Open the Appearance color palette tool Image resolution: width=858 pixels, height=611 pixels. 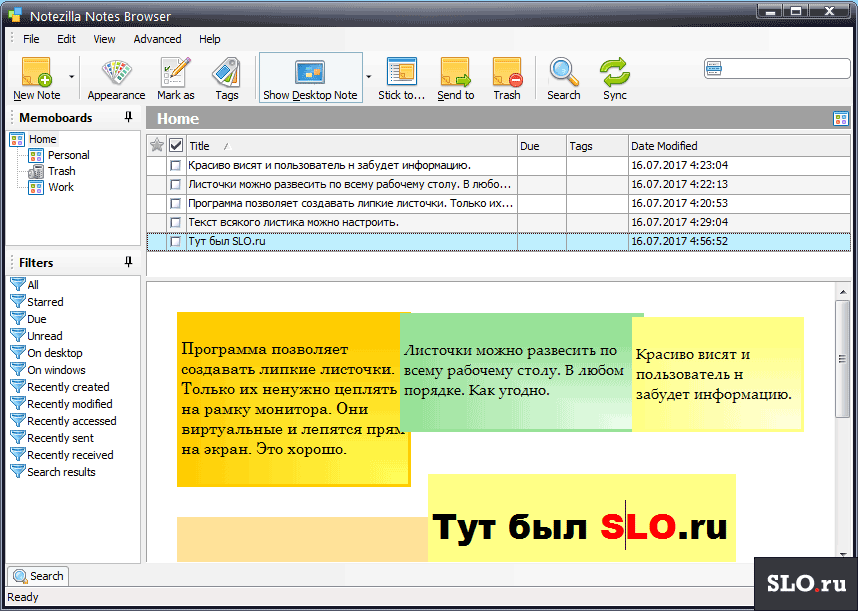[116, 78]
